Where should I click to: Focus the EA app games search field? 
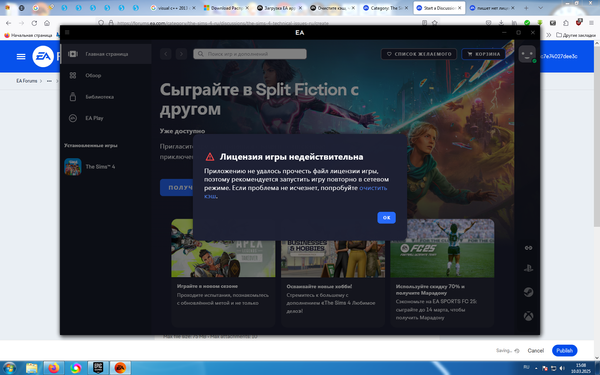[250, 54]
